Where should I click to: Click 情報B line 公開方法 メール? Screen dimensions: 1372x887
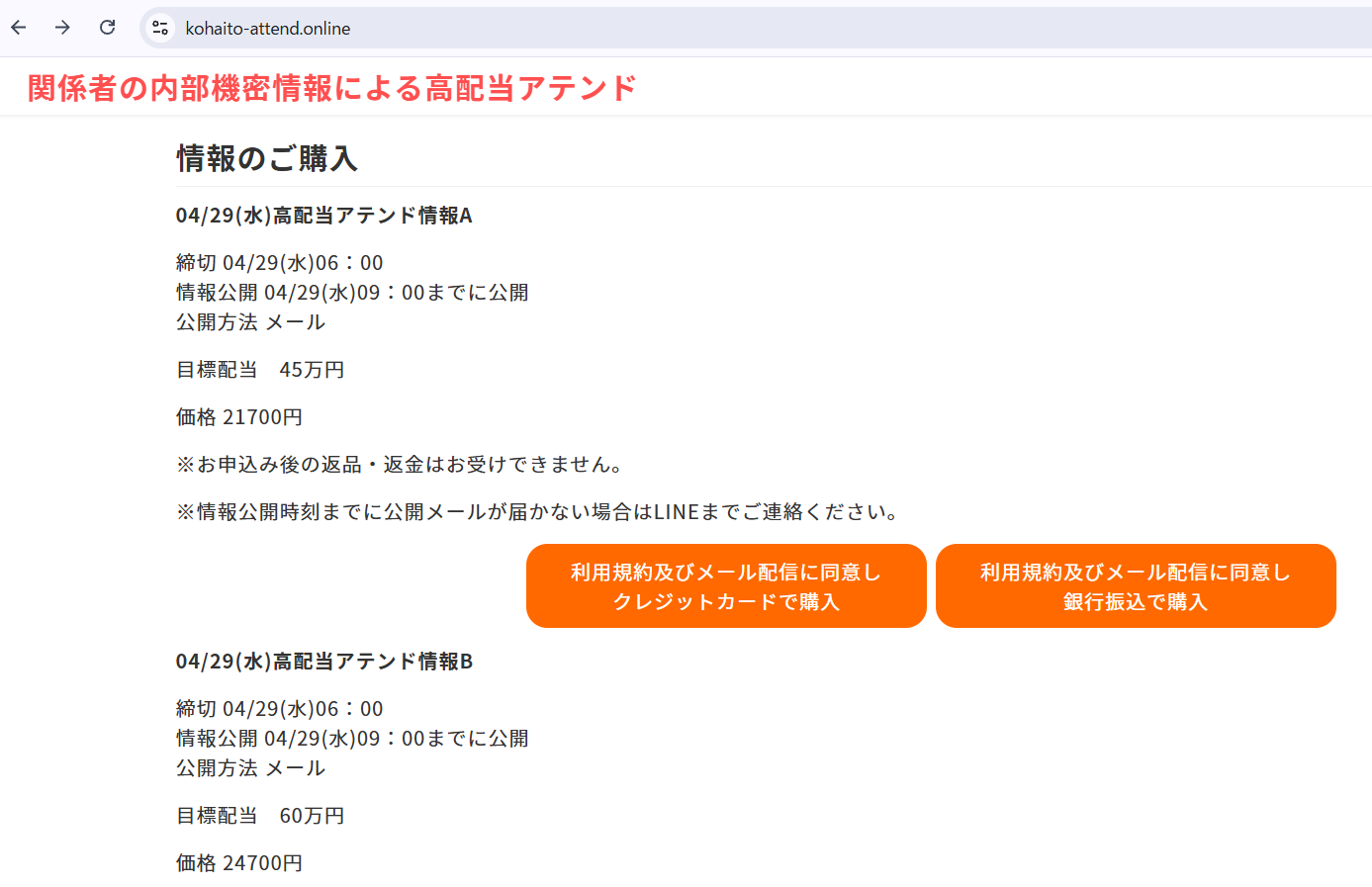(x=250, y=768)
